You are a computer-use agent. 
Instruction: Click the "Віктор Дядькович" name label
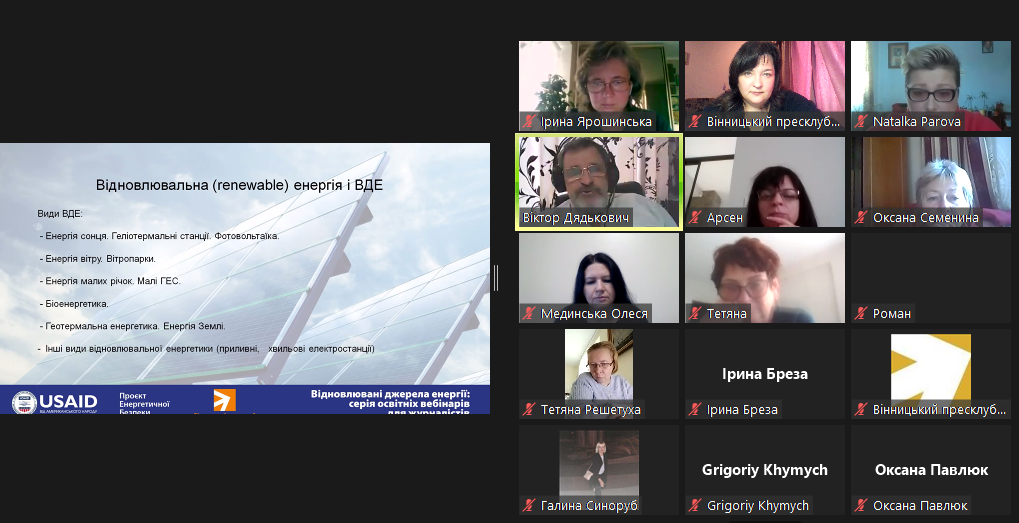point(576,218)
